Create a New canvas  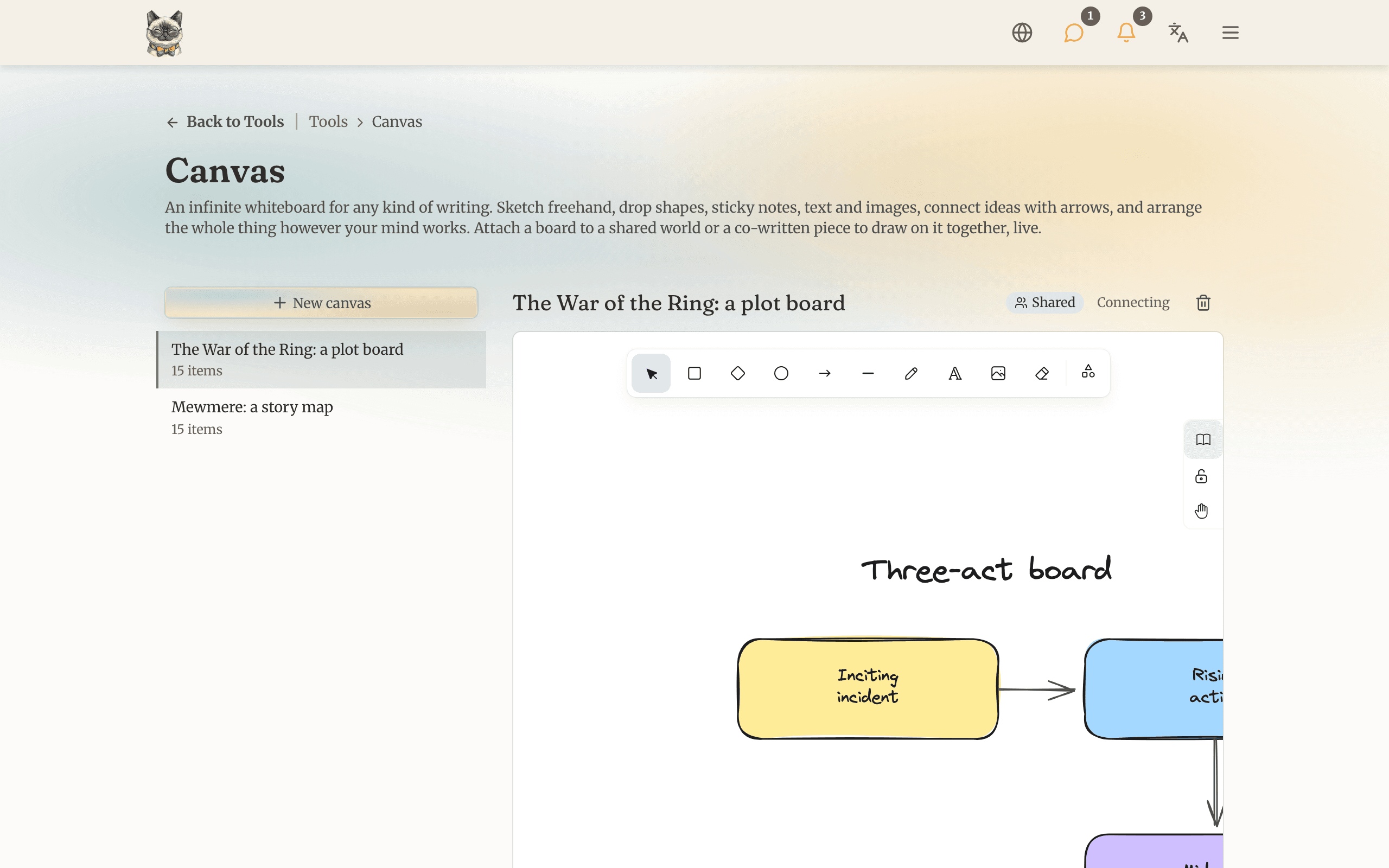[321, 303]
